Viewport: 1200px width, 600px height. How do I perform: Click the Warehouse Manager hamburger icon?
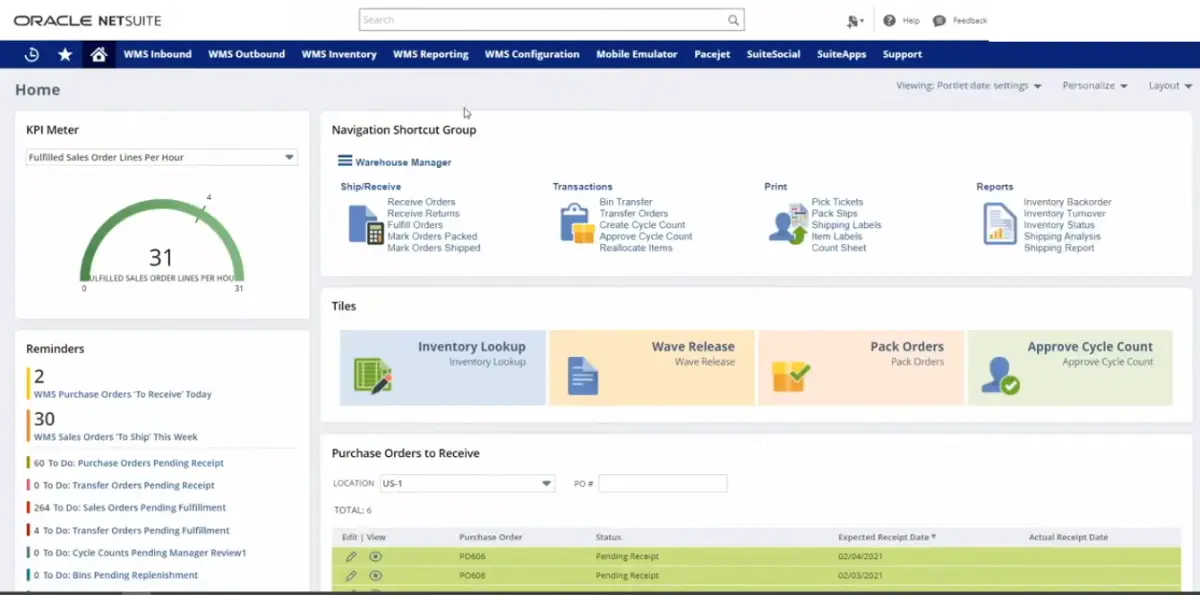345,161
